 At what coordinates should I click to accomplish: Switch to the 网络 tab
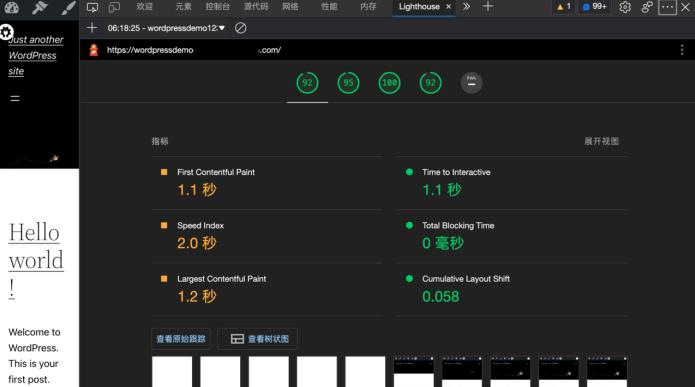[x=290, y=7]
